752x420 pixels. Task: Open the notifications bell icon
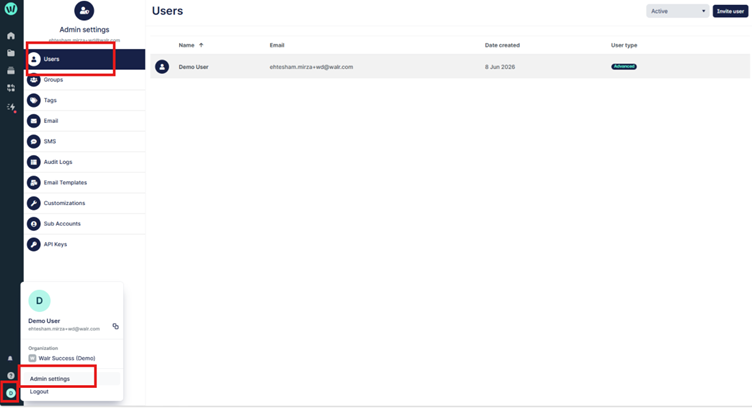point(10,359)
